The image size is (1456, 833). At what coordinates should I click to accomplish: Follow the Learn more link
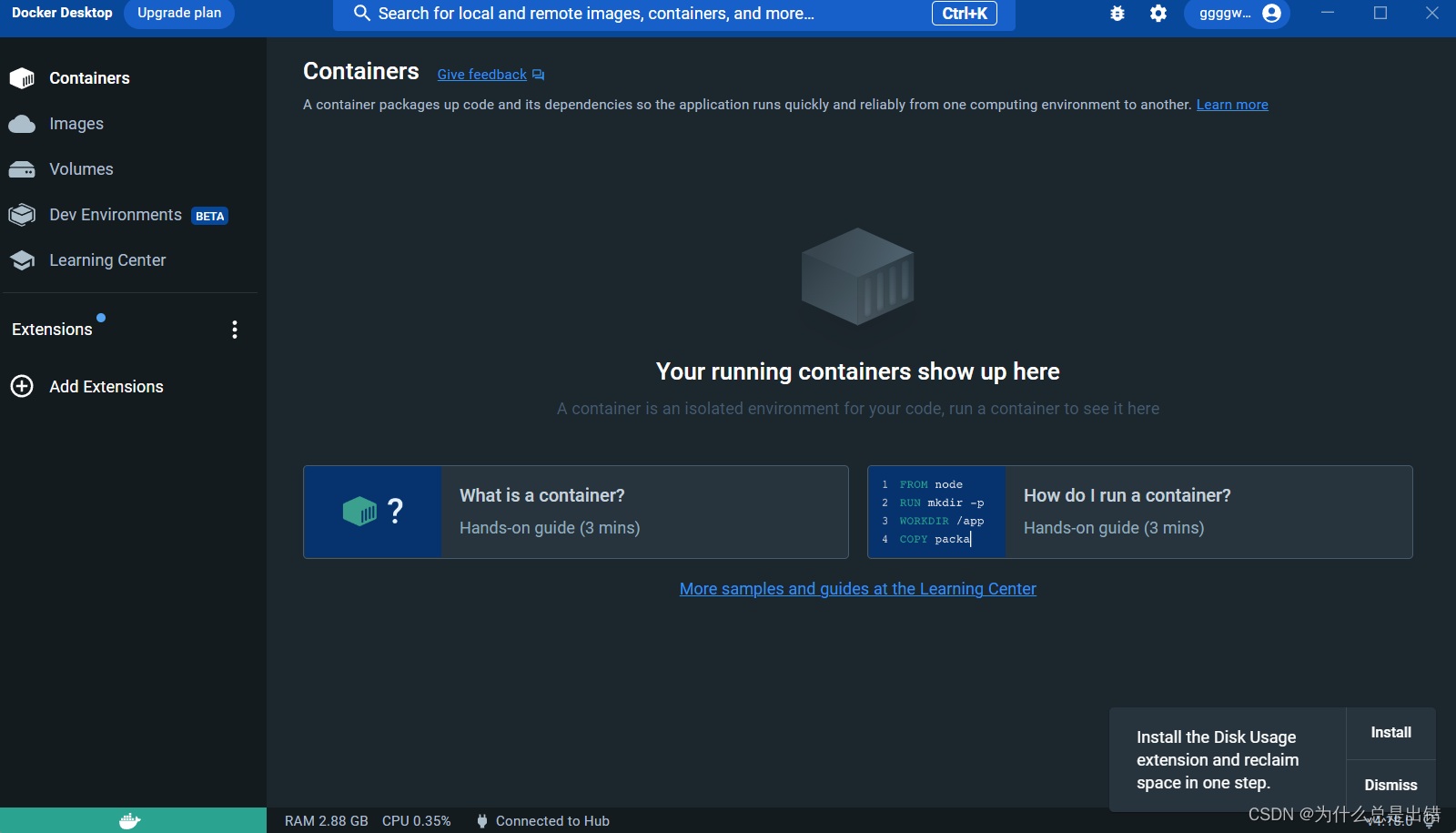[x=1232, y=105]
